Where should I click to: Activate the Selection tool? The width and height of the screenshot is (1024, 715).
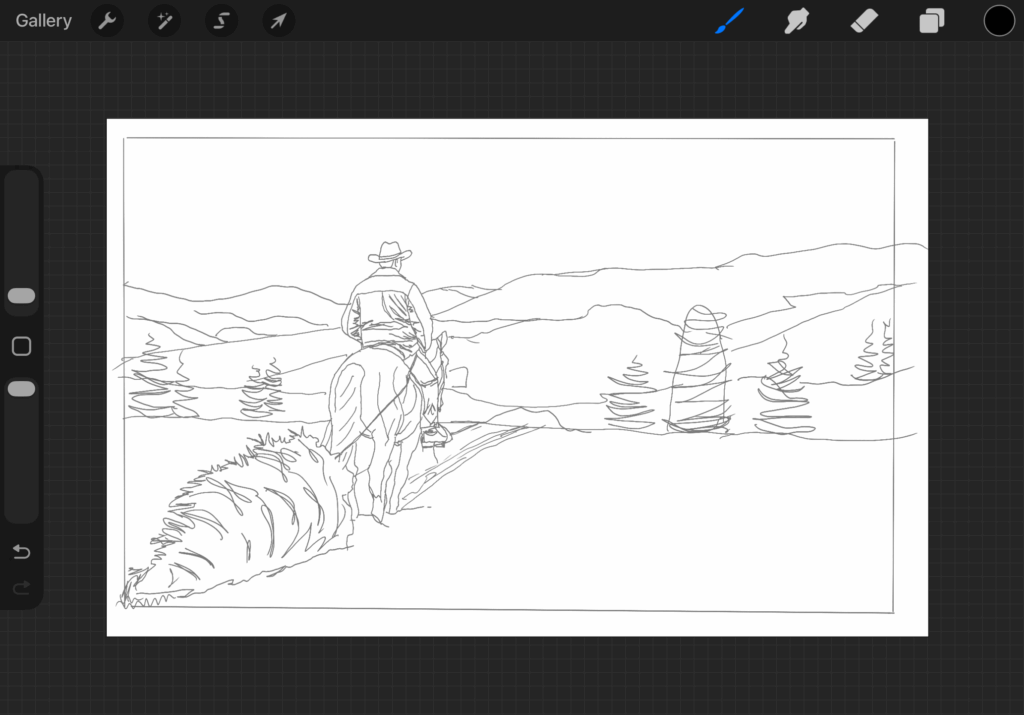click(x=221, y=21)
